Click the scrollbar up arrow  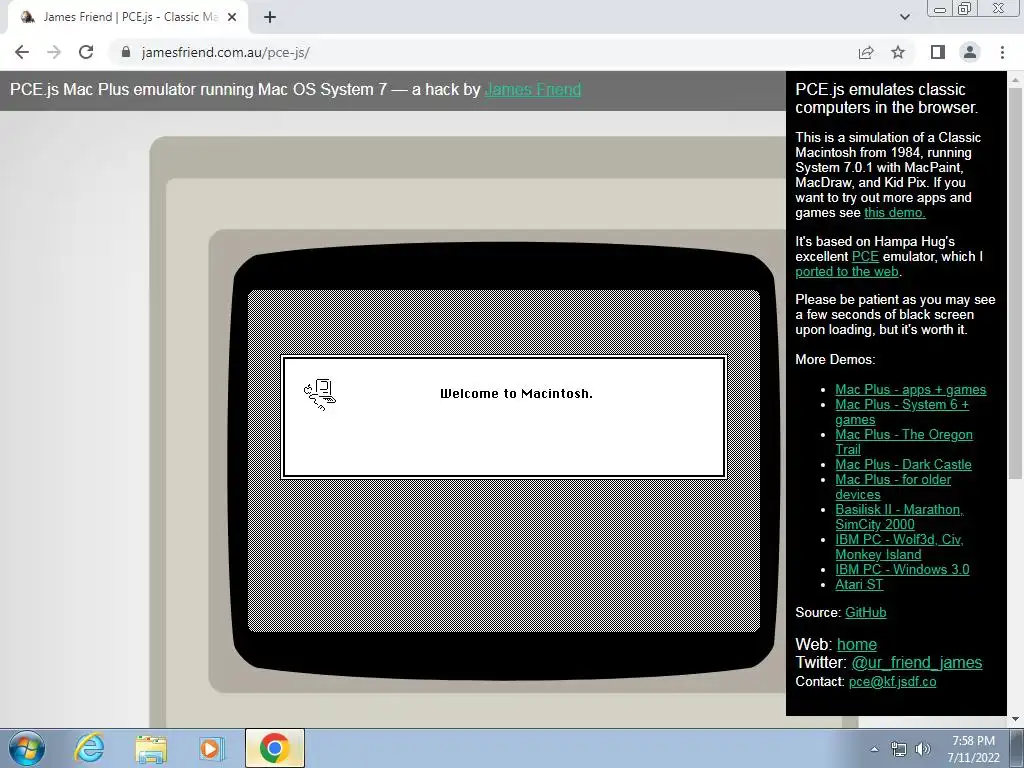1016,79
